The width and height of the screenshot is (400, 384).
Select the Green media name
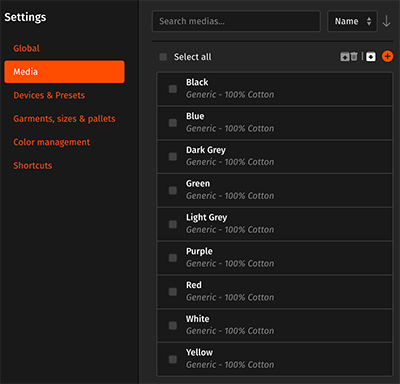pyautogui.click(x=198, y=184)
